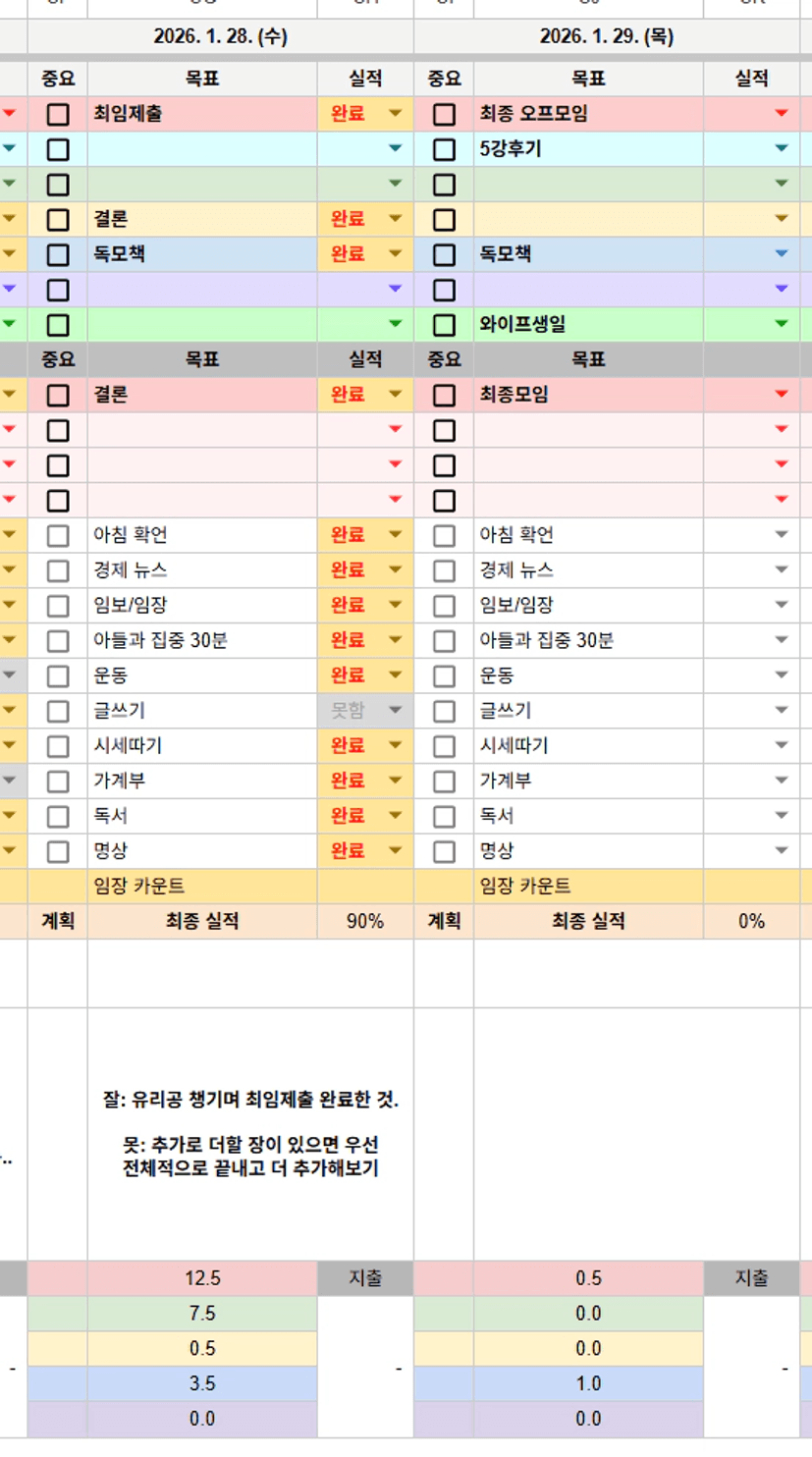Screen dimensions: 812x1457
Task: Select the 2026. 1. 29. (목) date header
Action: click(607, 37)
